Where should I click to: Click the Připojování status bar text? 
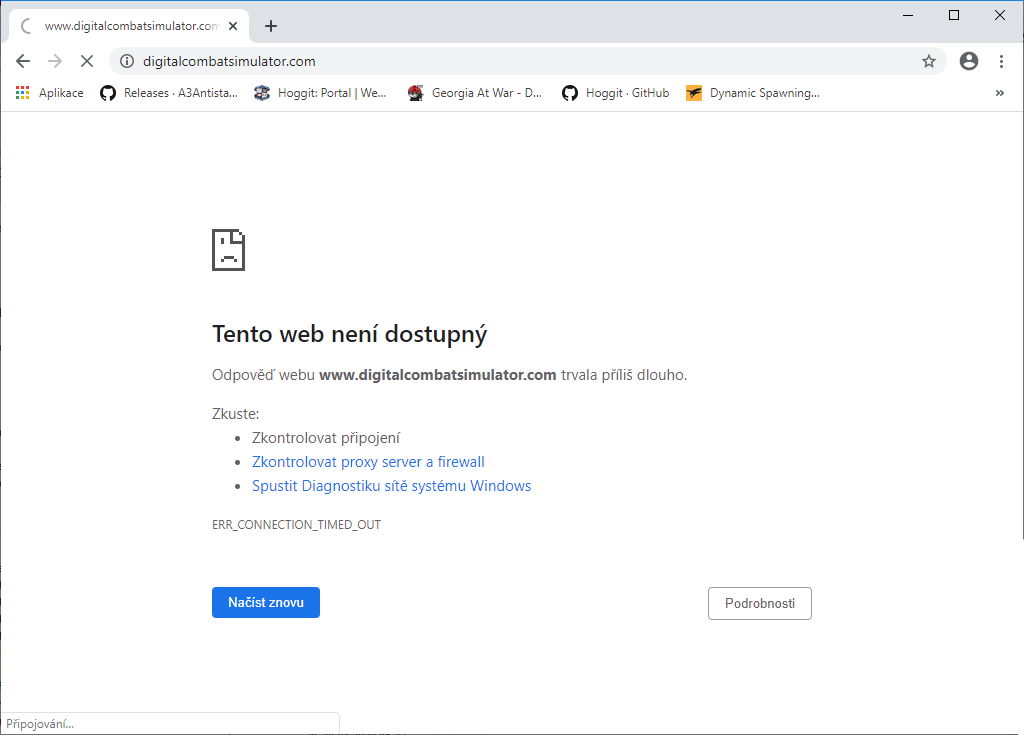click(40, 724)
